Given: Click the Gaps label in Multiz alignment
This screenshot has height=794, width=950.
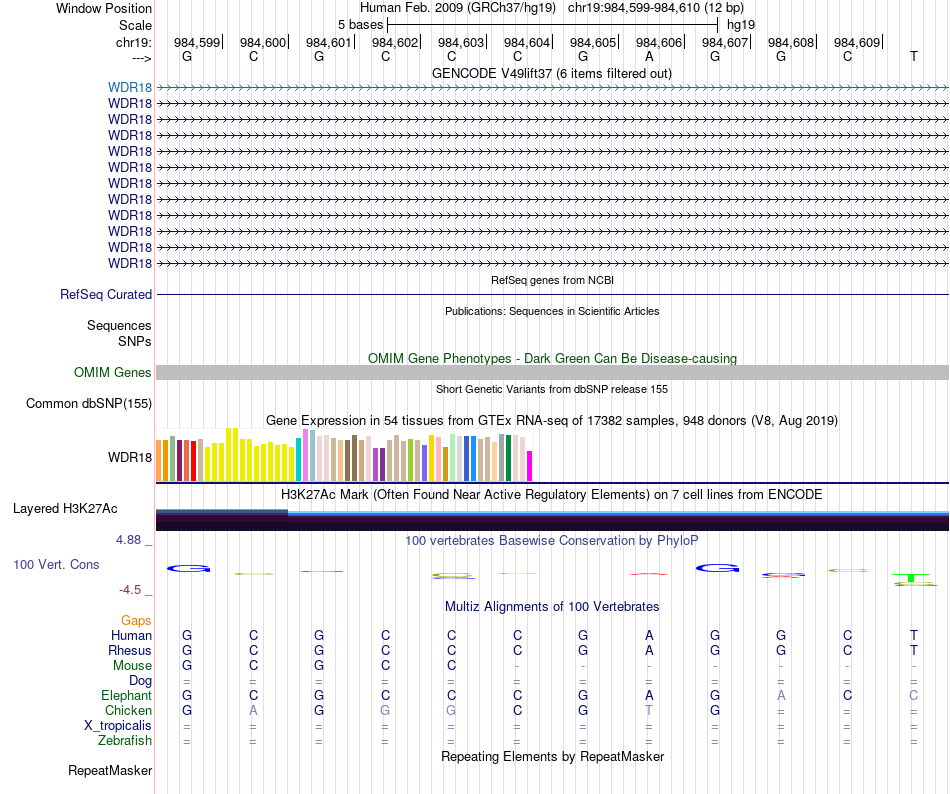Looking at the screenshot, I should point(136,620).
